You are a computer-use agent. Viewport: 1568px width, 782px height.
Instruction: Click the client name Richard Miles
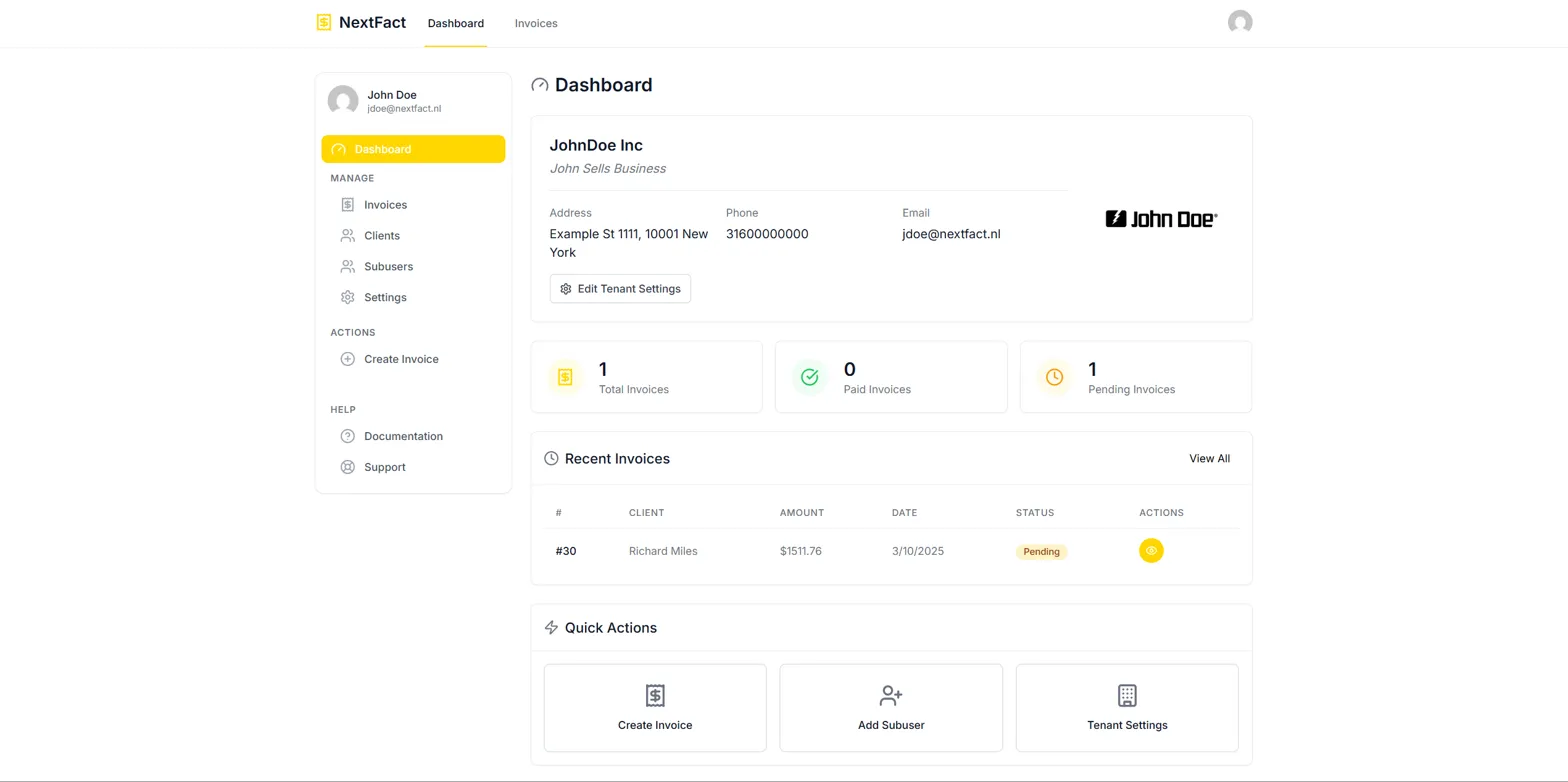[x=663, y=551]
